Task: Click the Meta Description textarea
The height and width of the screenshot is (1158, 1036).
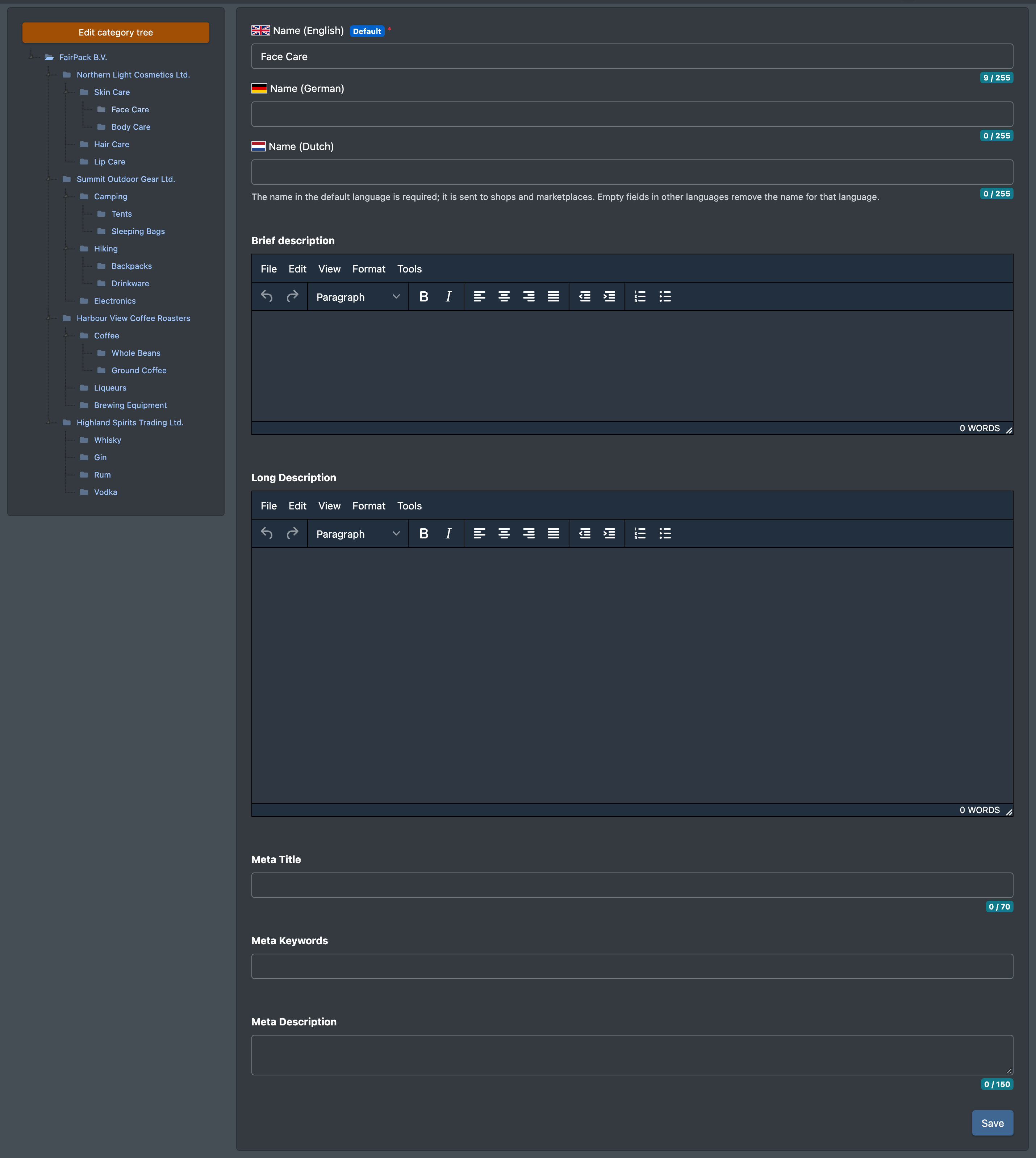Action: coord(632,1055)
